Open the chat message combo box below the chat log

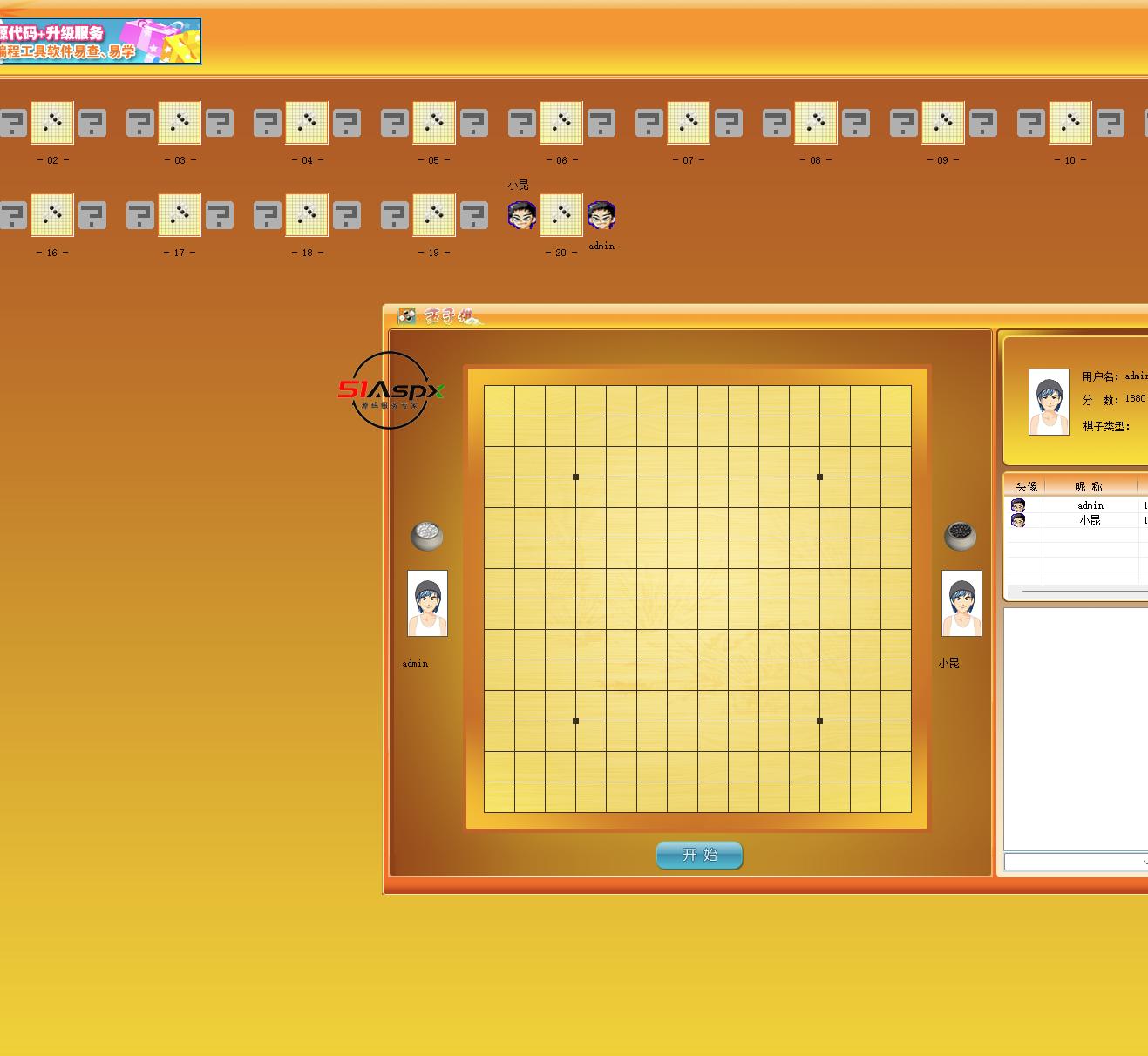coord(1076,862)
